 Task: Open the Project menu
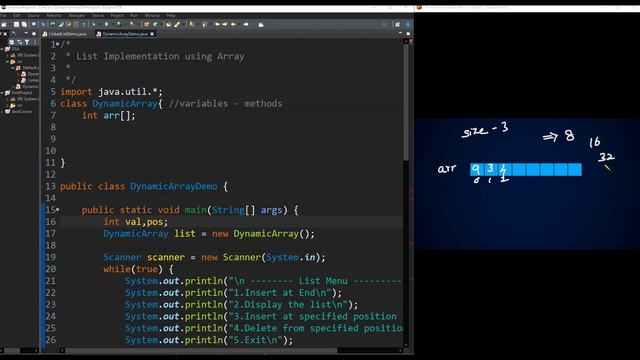[117, 16]
